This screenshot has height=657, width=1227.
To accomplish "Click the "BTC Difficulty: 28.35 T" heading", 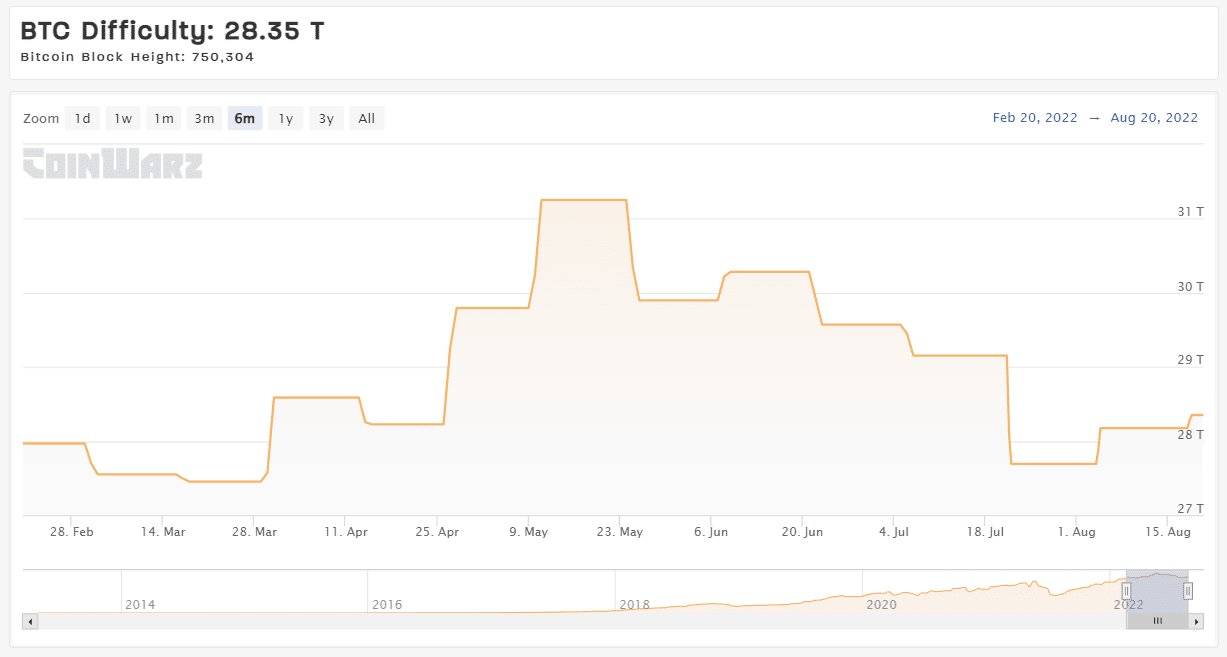I will point(172,31).
